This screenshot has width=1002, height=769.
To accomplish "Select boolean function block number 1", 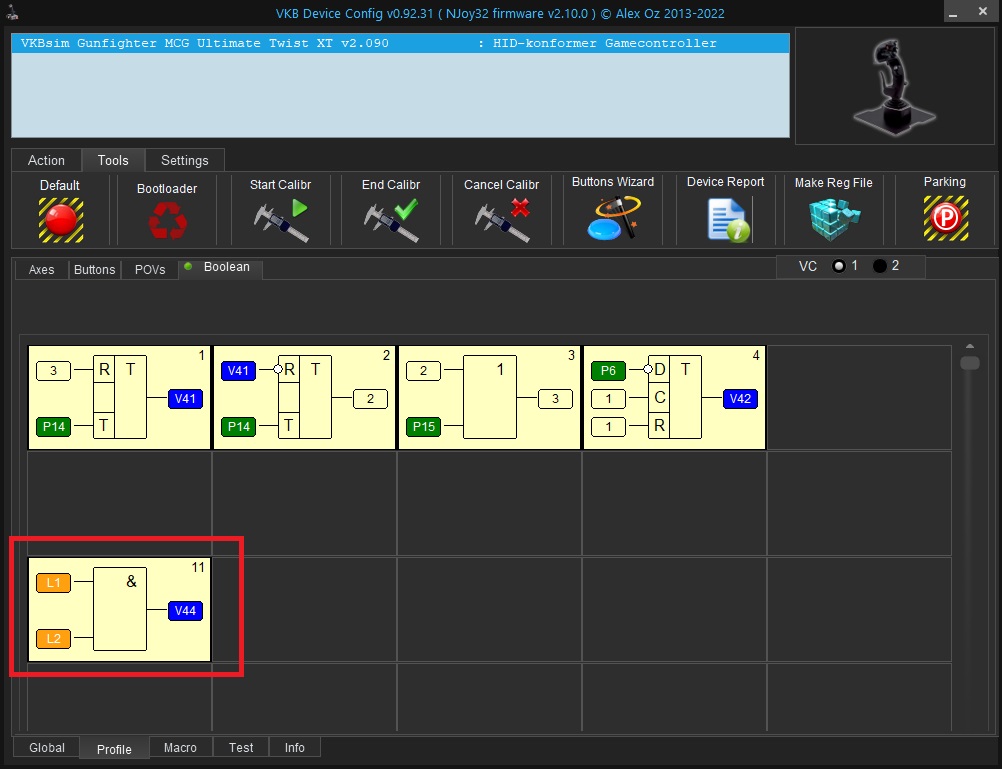I will click(119, 398).
